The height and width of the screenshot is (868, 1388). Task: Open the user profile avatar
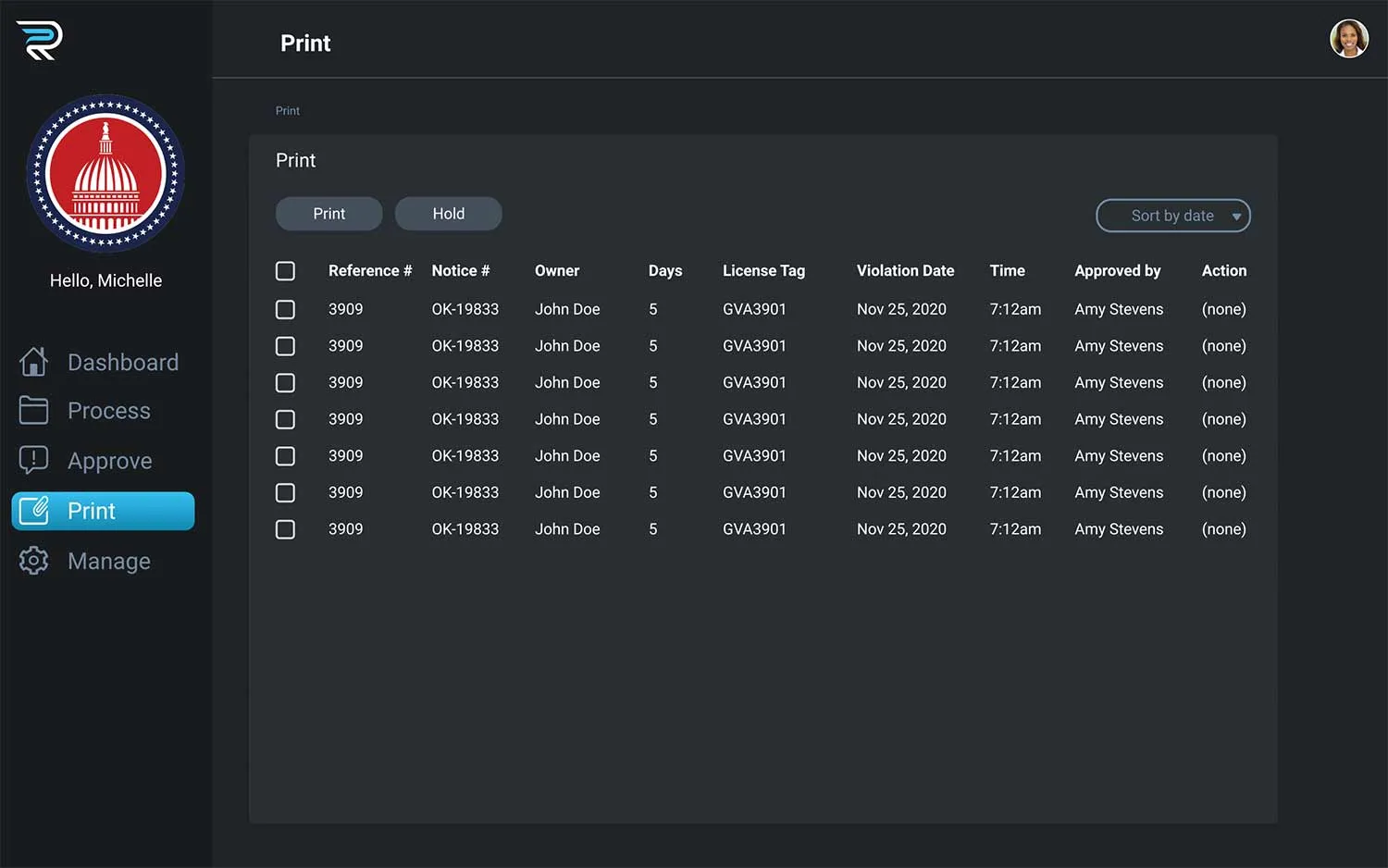[1348, 39]
